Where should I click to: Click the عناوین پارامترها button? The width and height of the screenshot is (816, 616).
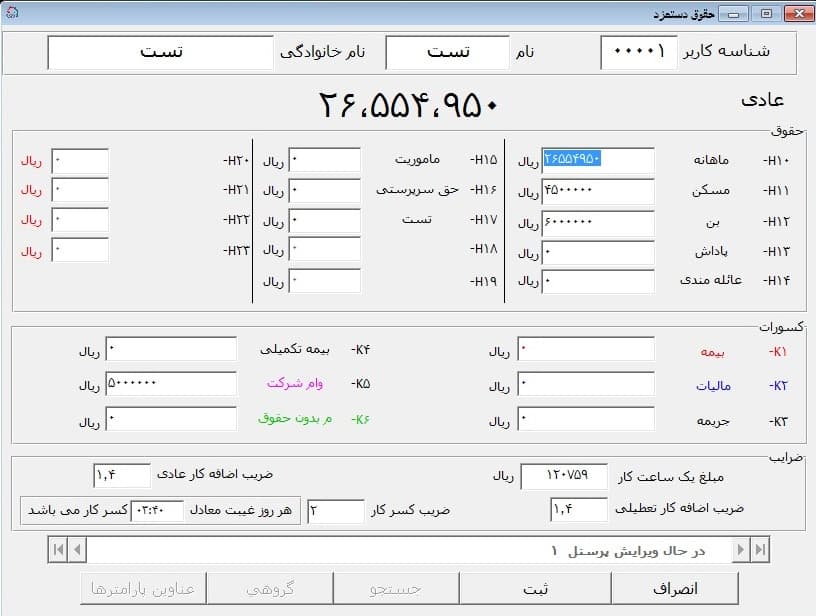pyautogui.click(x=143, y=588)
